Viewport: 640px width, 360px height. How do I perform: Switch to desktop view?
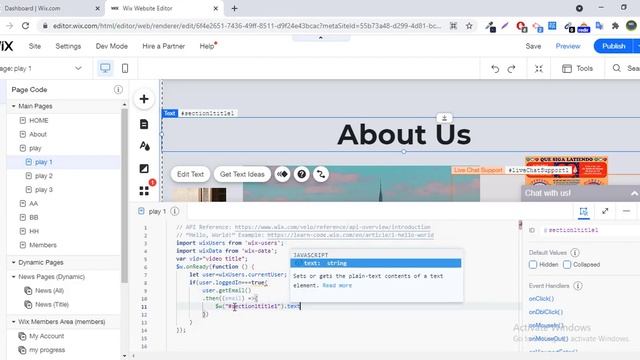pyautogui.click(x=105, y=68)
